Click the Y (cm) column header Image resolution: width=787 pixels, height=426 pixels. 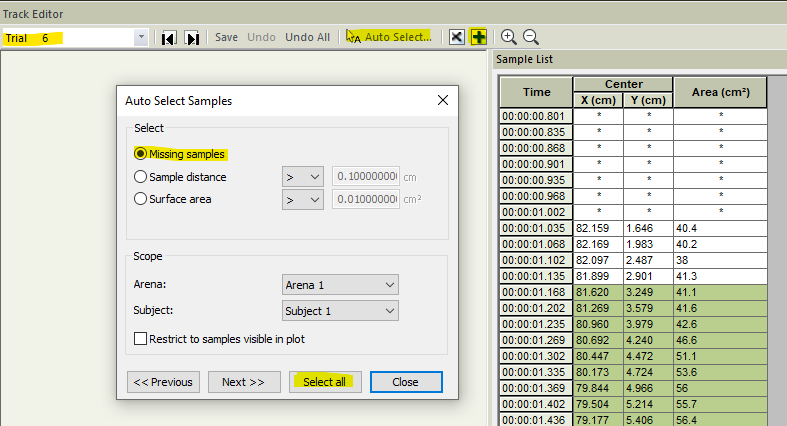[x=648, y=100]
